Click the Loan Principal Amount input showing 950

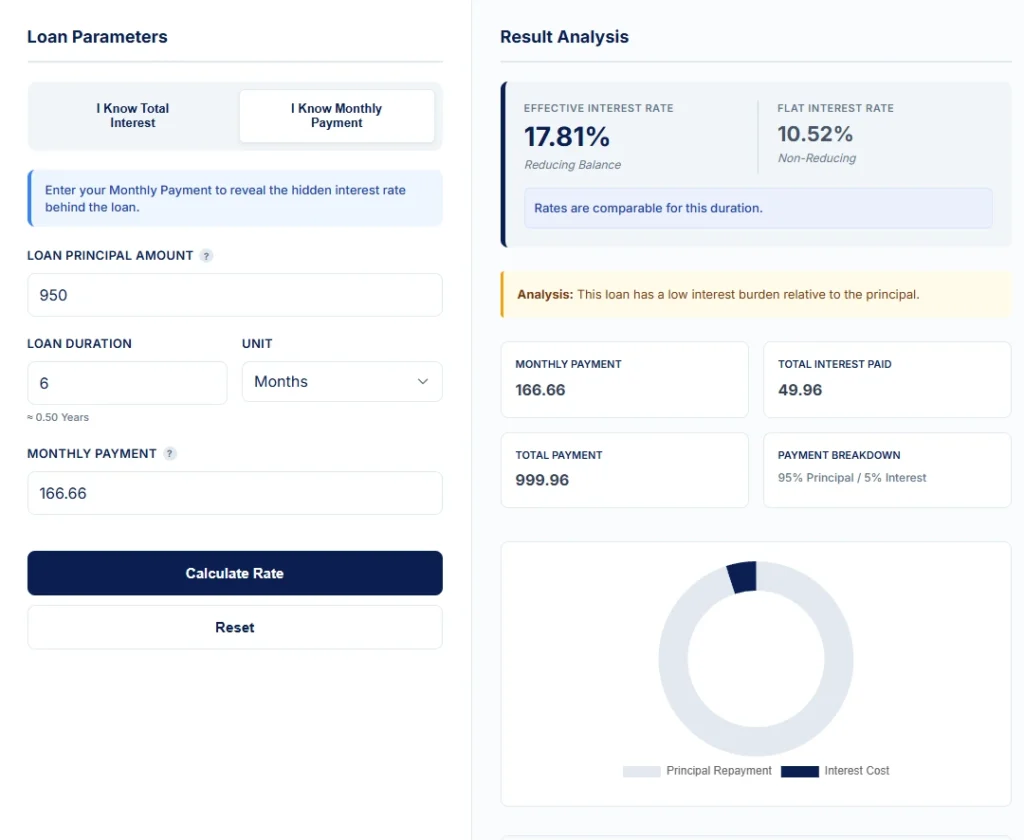(234, 295)
